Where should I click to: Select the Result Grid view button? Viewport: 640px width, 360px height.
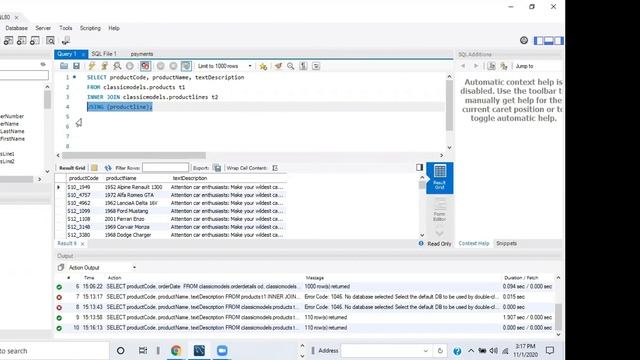tap(440, 178)
